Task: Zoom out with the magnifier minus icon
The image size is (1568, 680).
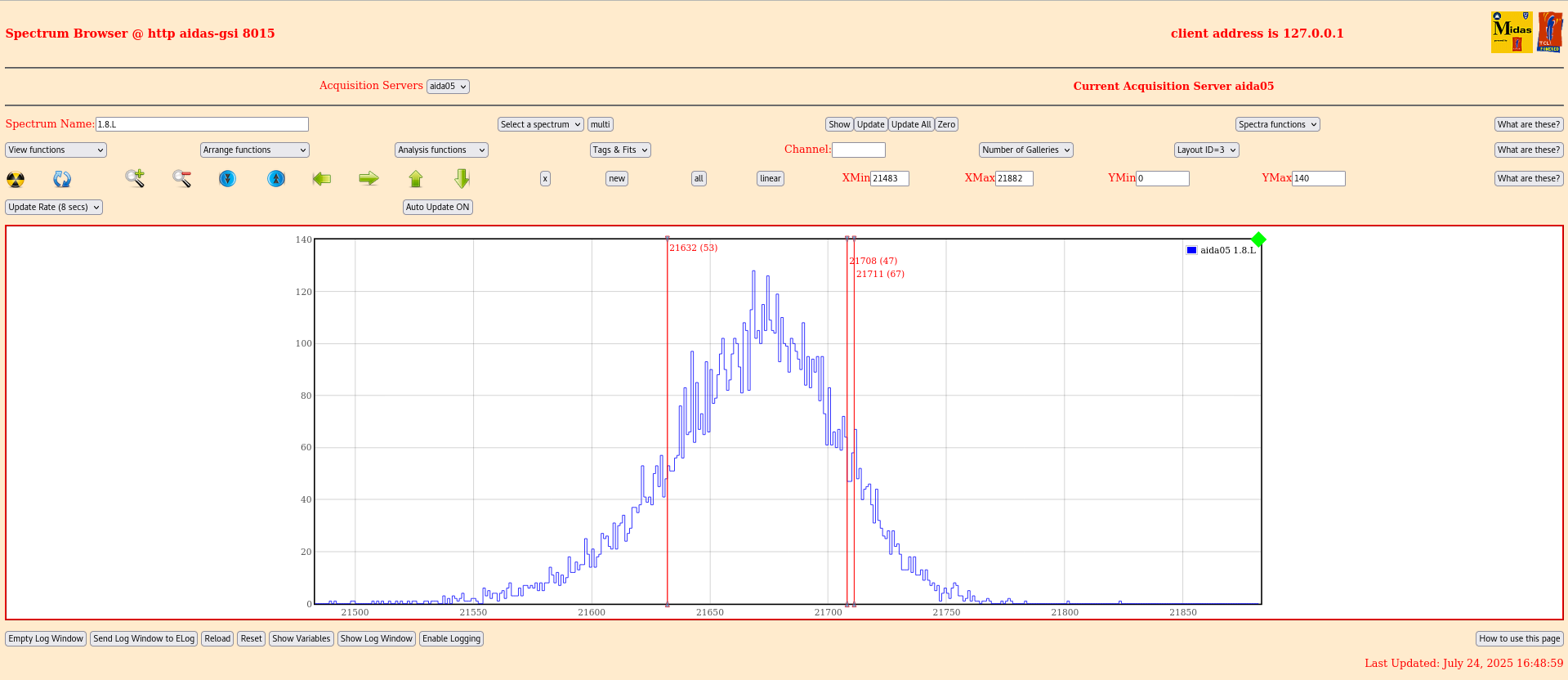Action: click(x=181, y=178)
